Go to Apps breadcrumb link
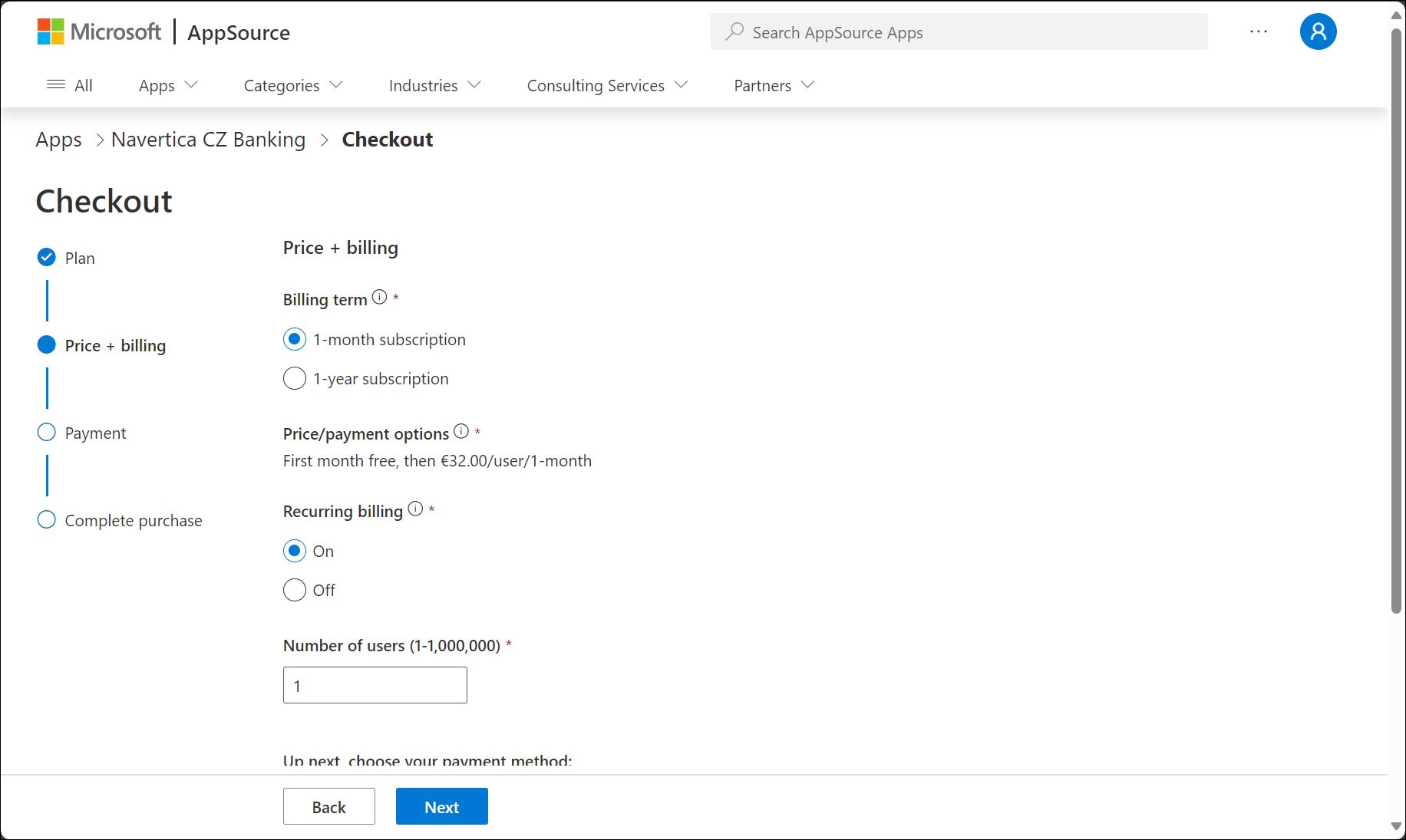 58,140
